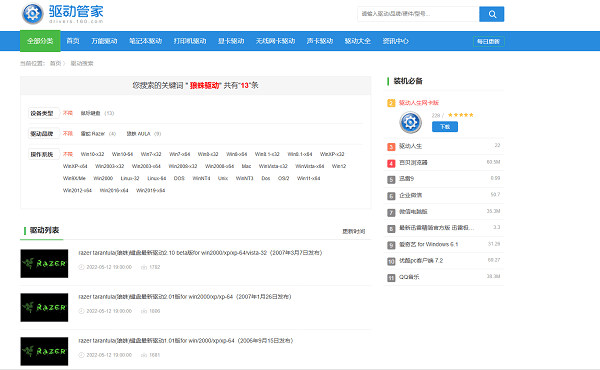600x370 pixels.
Task: Select 不限 in the 驱动品牌 filter row
Action: (x=68, y=134)
